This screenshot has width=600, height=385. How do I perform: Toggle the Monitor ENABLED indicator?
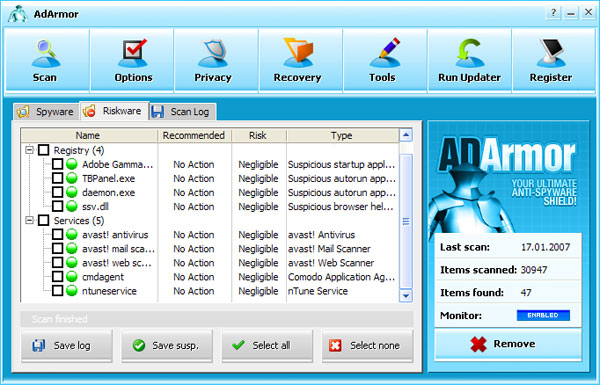(x=543, y=315)
